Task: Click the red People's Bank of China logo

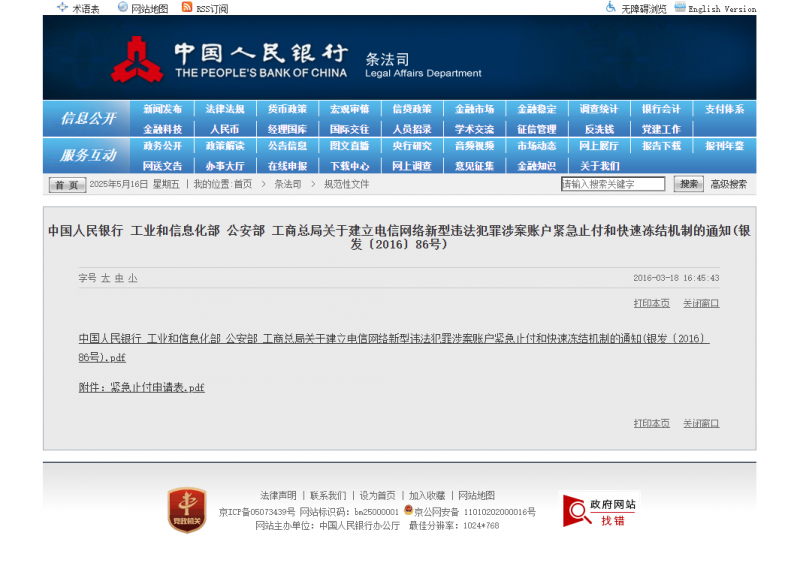Action: 137,59
